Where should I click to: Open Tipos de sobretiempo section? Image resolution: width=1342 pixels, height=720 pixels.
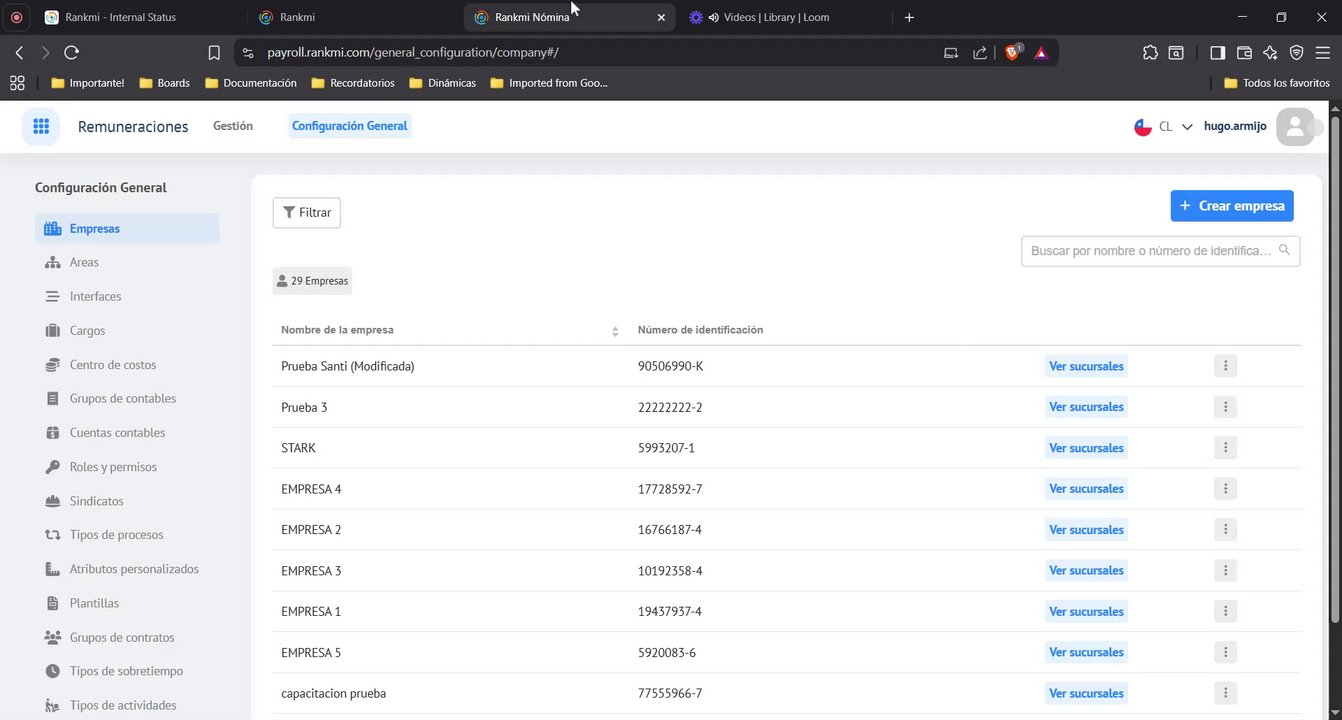click(126, 671)
